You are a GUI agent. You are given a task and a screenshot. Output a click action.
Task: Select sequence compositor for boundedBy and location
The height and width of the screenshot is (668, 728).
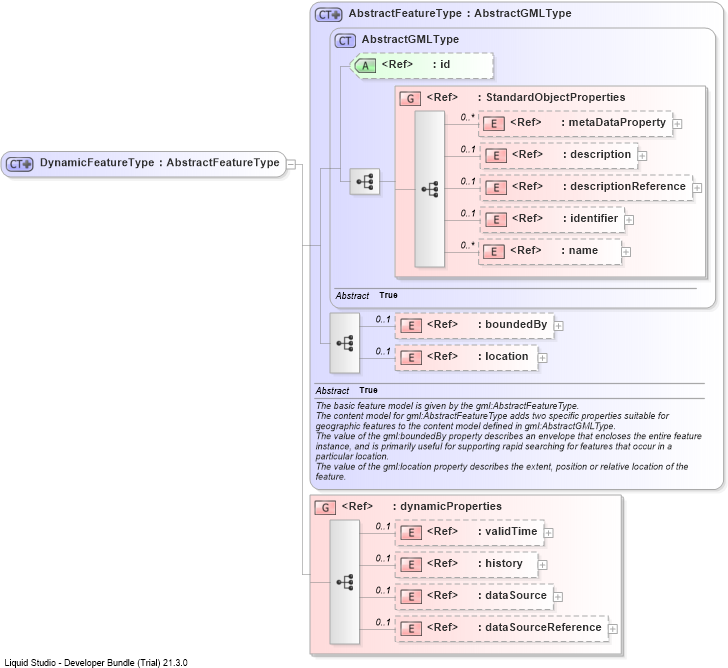344,343
